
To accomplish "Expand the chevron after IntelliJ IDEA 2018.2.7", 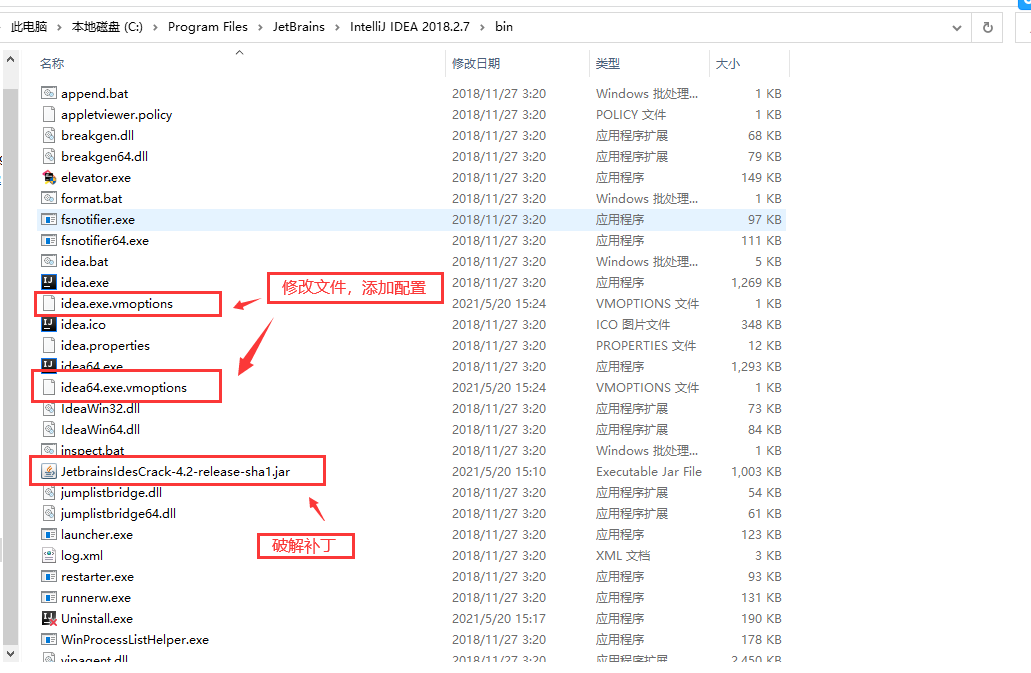I will point(482,27).
